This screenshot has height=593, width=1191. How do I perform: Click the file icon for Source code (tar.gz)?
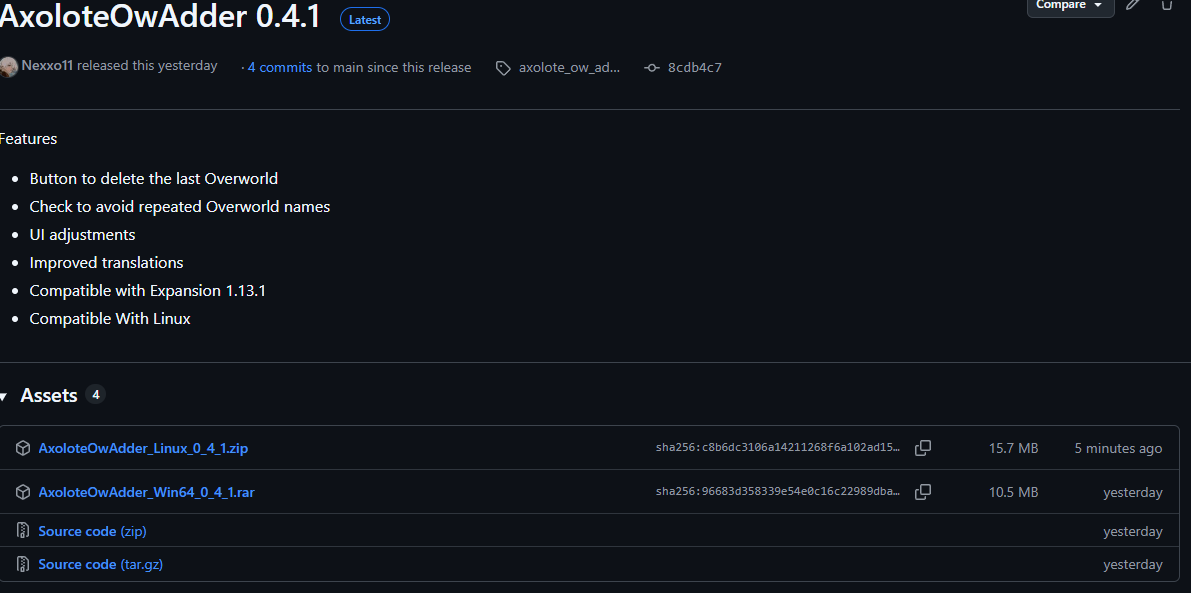click(23, 564)
